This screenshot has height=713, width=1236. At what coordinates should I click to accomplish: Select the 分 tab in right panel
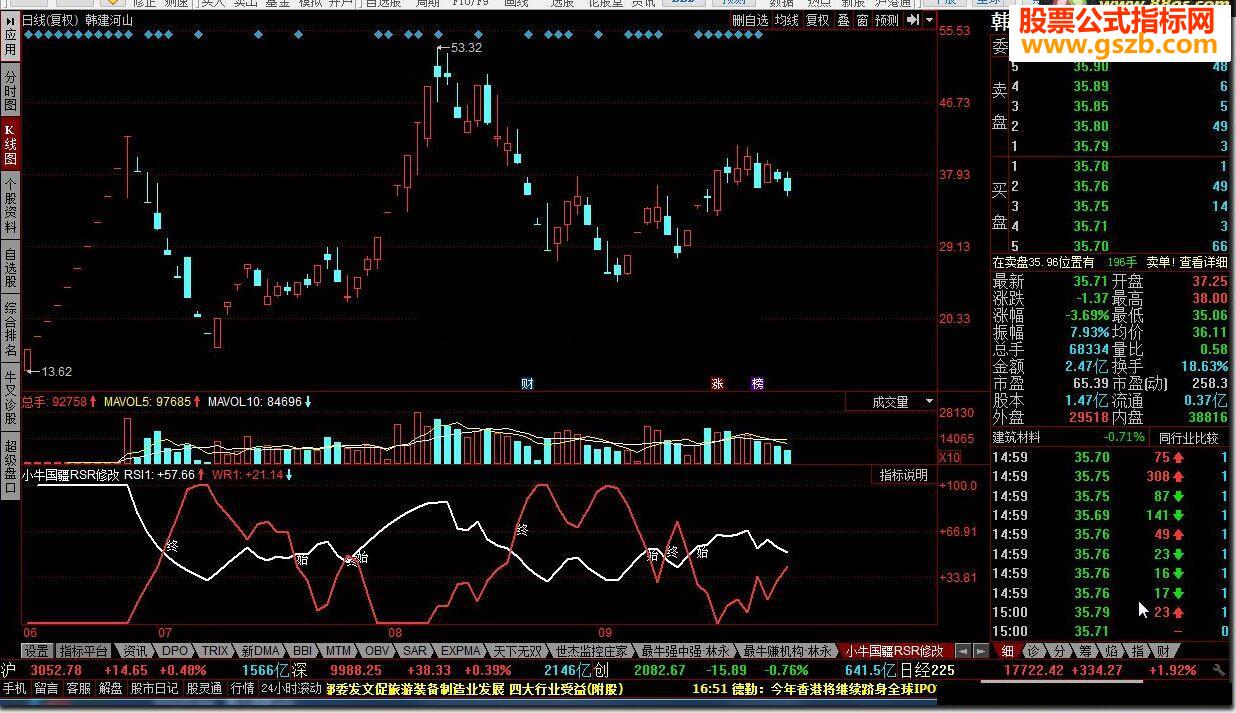(1059, 651)
